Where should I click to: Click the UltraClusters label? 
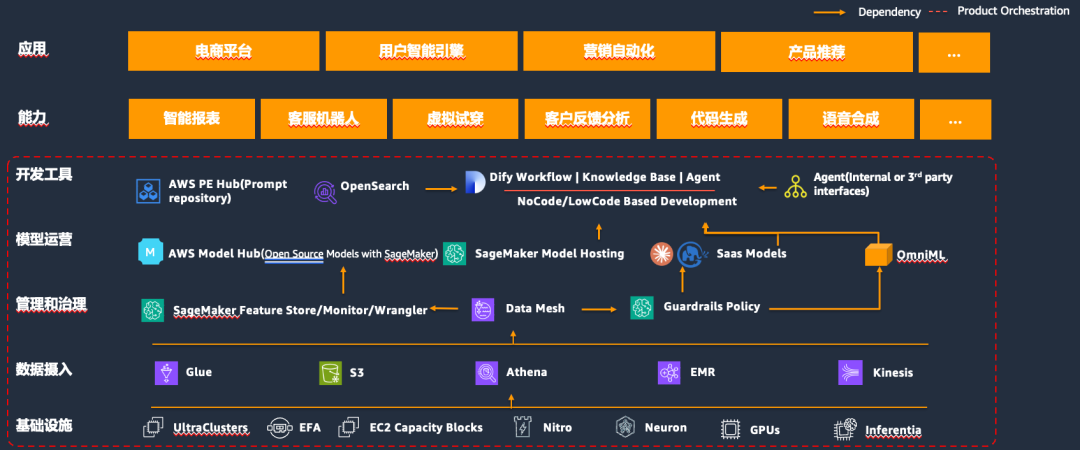tap(211, 428)
